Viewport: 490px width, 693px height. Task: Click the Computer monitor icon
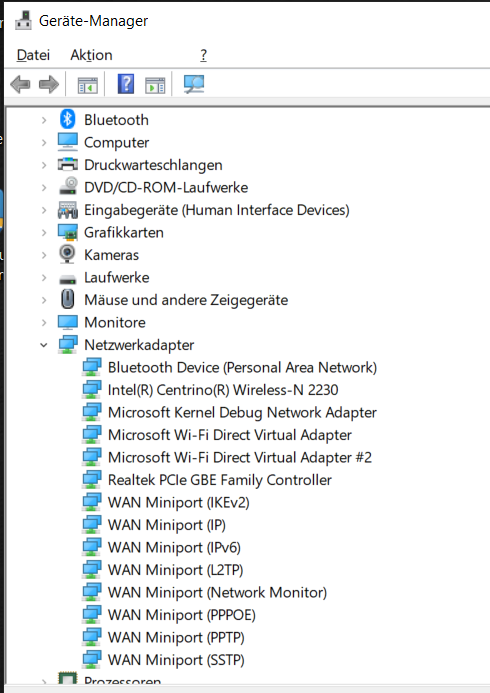point(68,142)
